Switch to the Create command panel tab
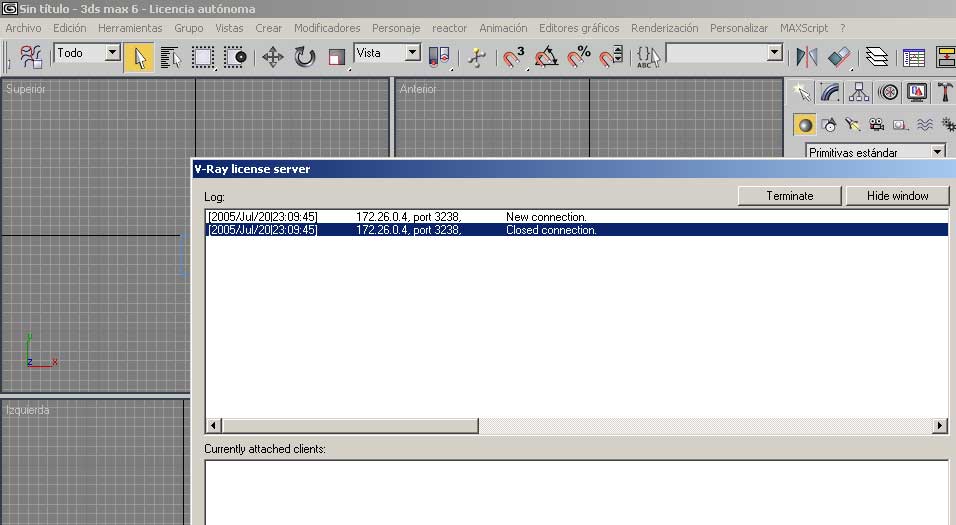 pos(801,93)
